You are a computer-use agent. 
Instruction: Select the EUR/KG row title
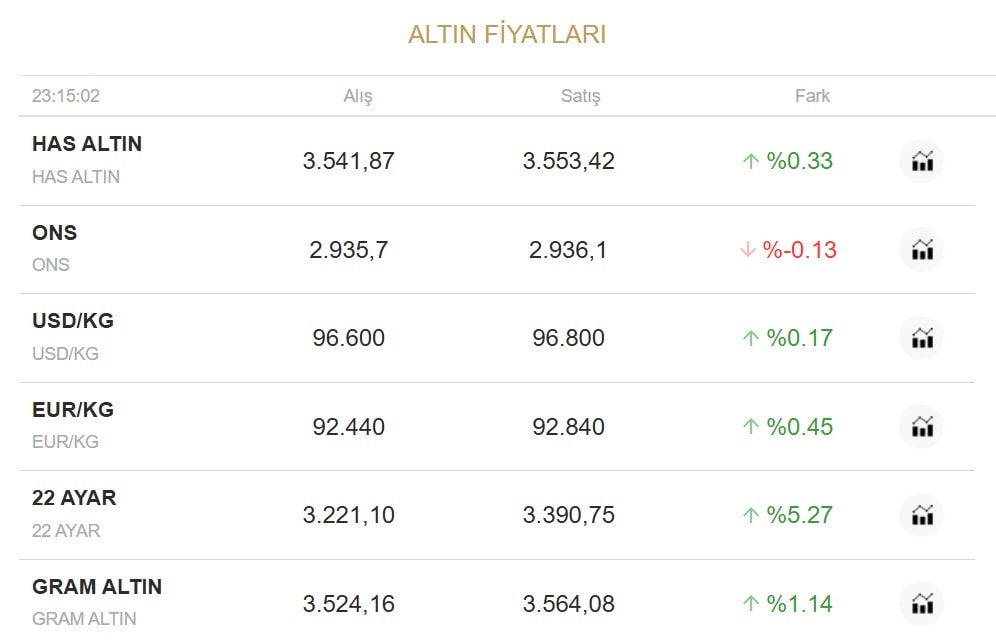(x=73, y=410)
